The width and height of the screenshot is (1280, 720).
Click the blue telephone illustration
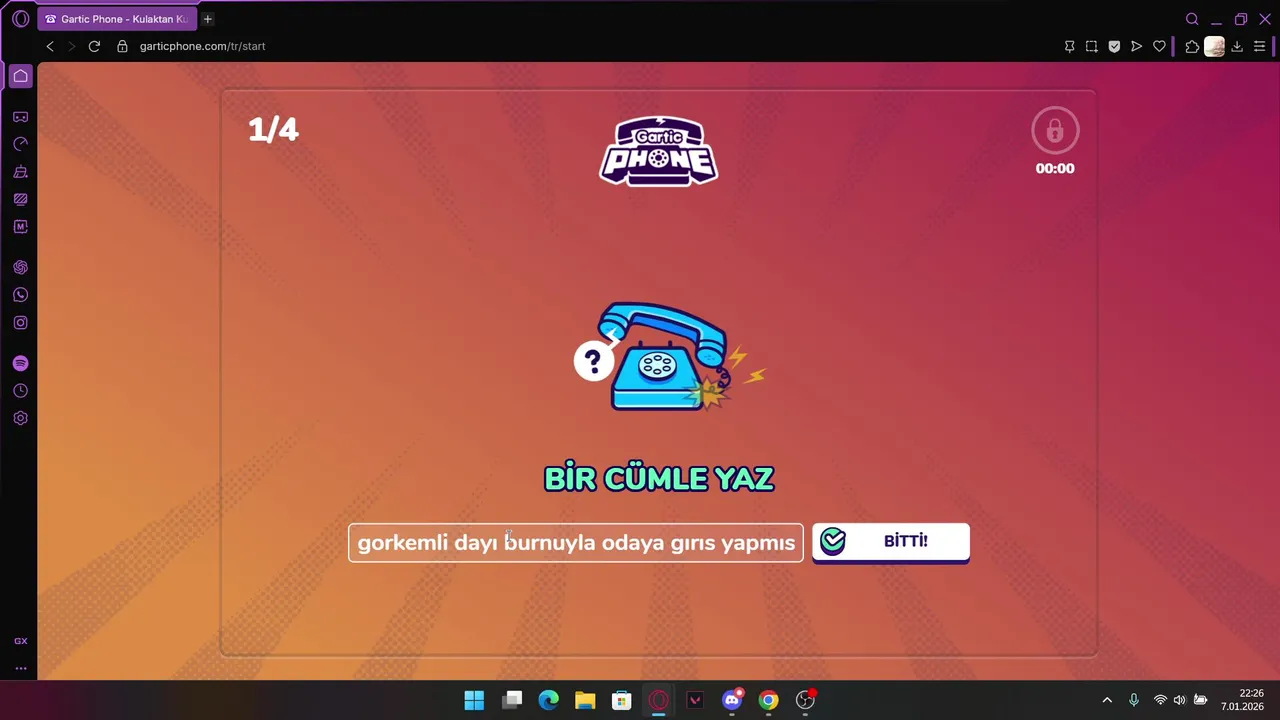pyautogui.click(x=670, y=356)
